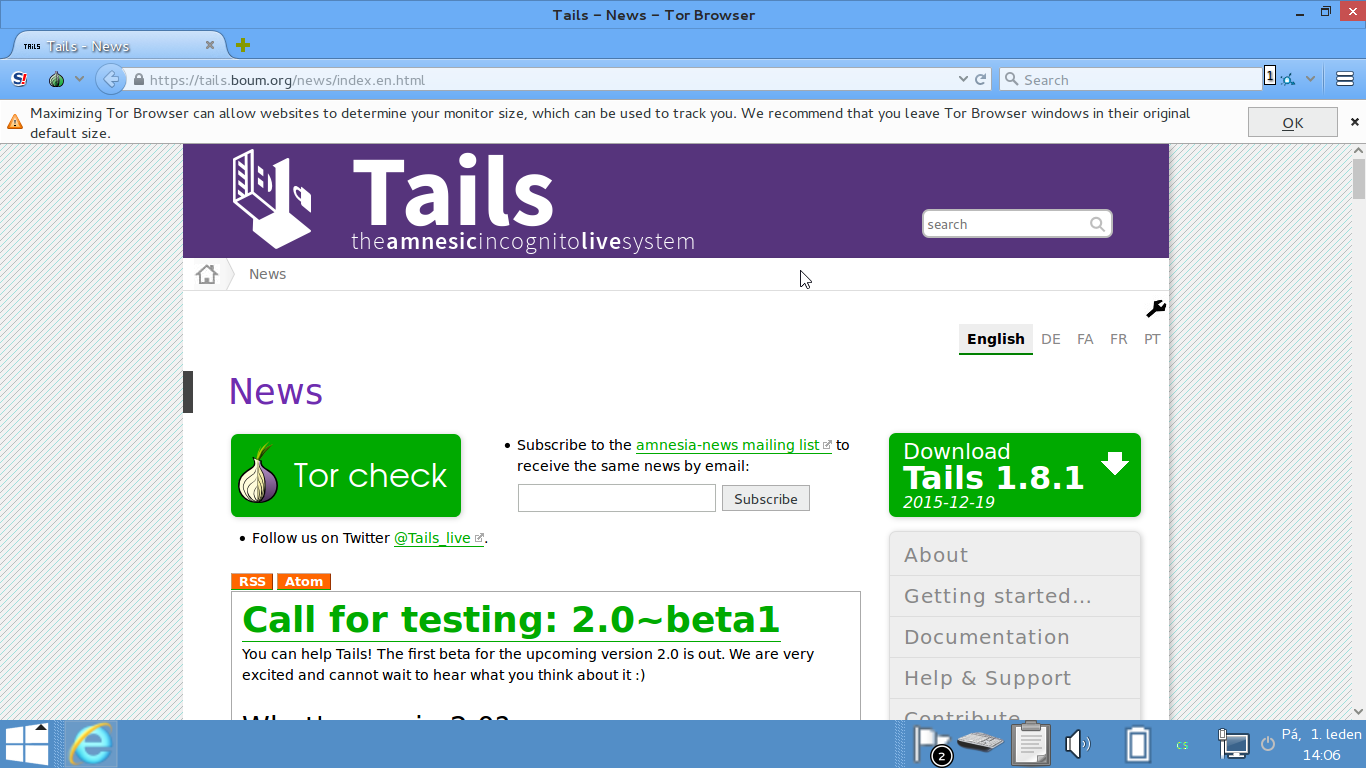Image resolution: width=1366 pixels, height=768 pixels.
Task: Open 'Call for testing: 2.0~beta1' article
Action: point(511,620)
